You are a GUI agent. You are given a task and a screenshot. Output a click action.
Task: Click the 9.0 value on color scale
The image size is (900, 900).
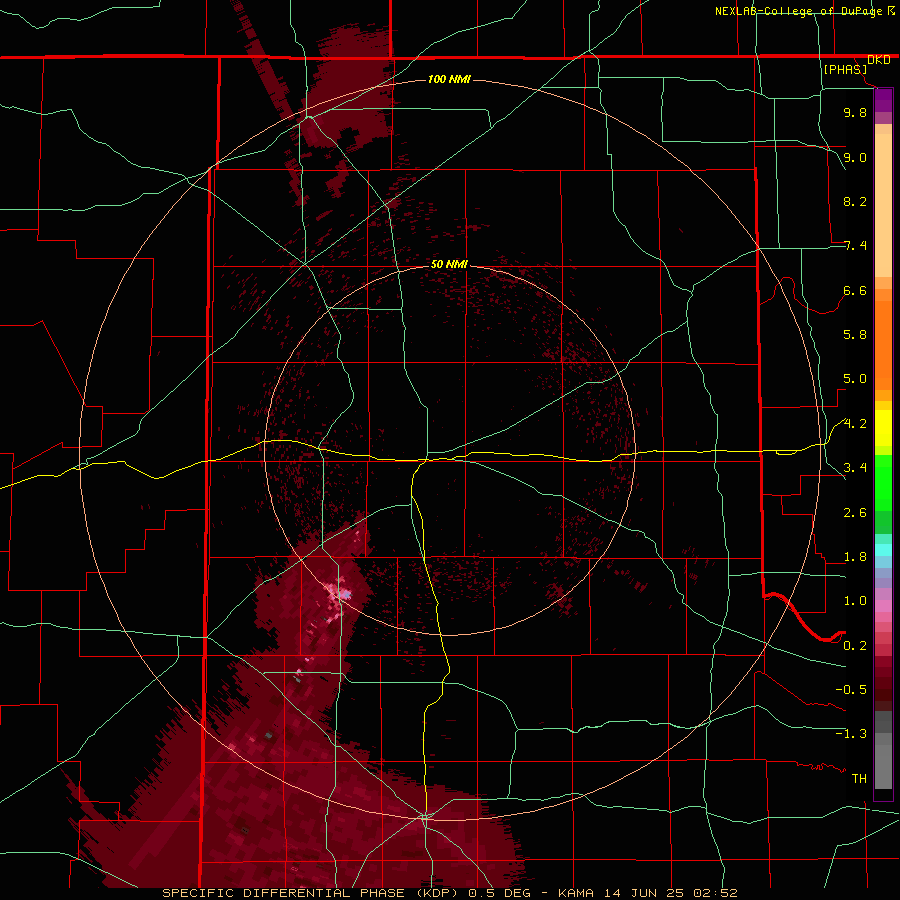[855, 157]
